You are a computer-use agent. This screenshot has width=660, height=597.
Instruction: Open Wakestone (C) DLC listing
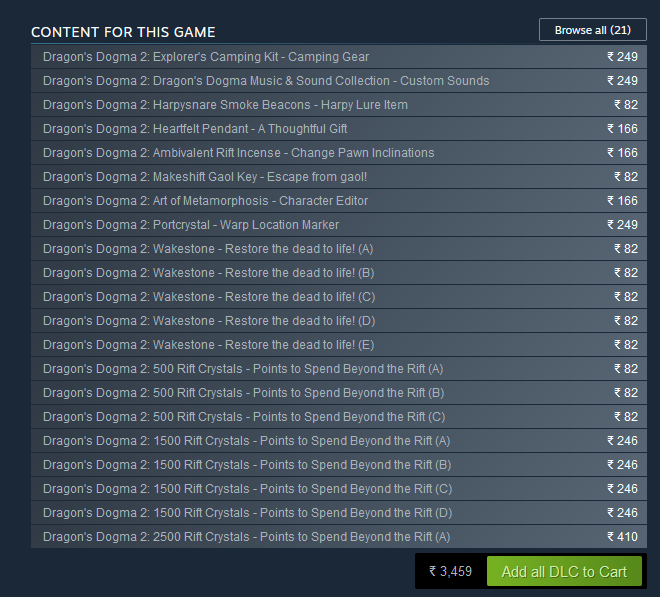tap(208, 297)
